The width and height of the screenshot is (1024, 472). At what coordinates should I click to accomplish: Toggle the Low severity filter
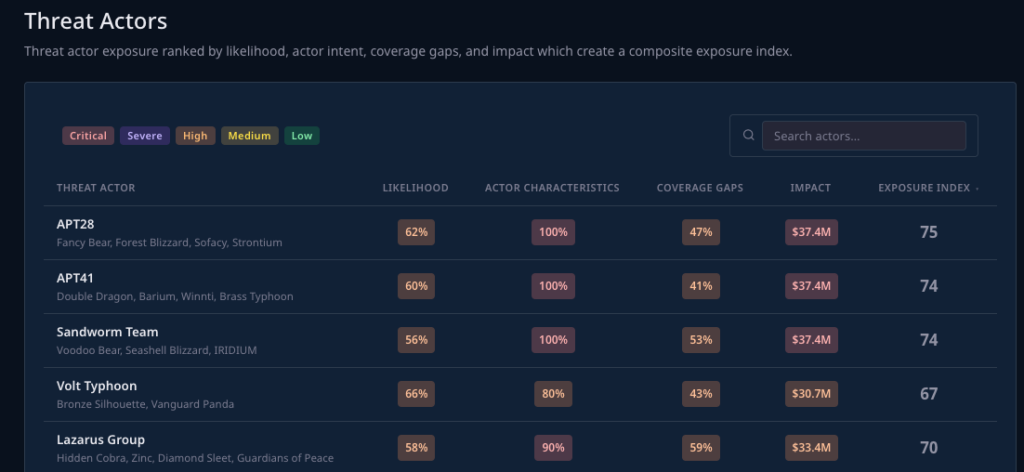pos(302,136)
